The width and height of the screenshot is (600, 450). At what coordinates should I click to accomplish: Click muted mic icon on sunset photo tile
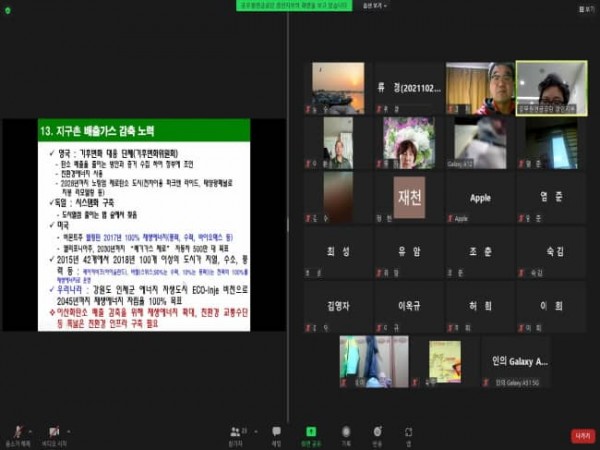308,109
